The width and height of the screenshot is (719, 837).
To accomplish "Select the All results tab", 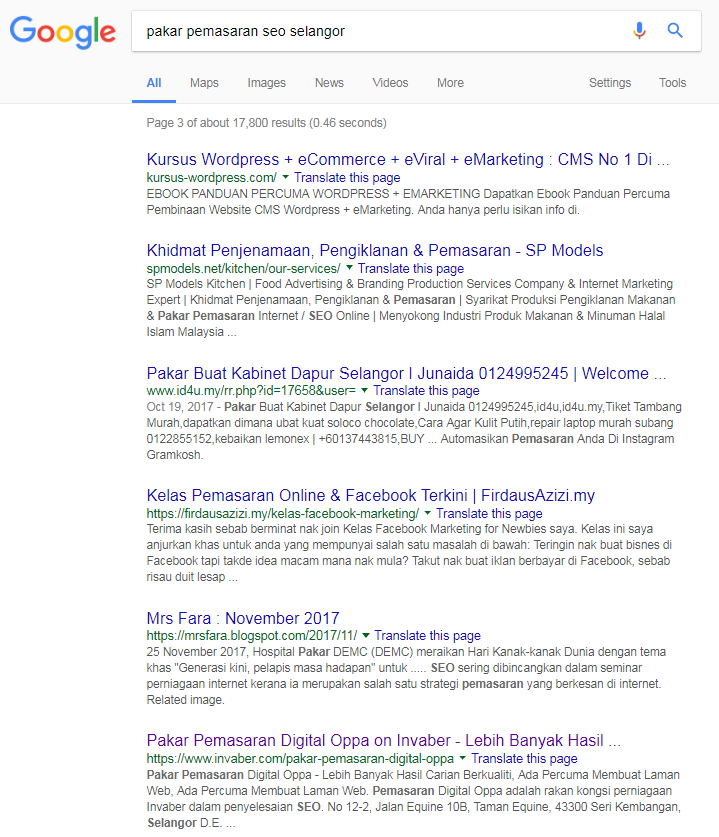I will tap(154, 83).
